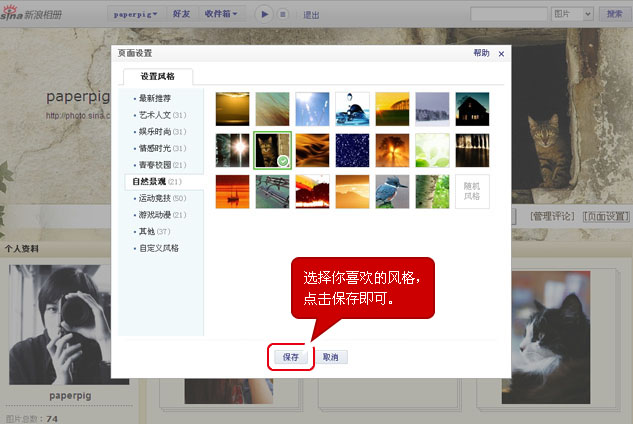Choose the water droplet splash theme
Screen dimensions: 633x424
tap(352, 109)
